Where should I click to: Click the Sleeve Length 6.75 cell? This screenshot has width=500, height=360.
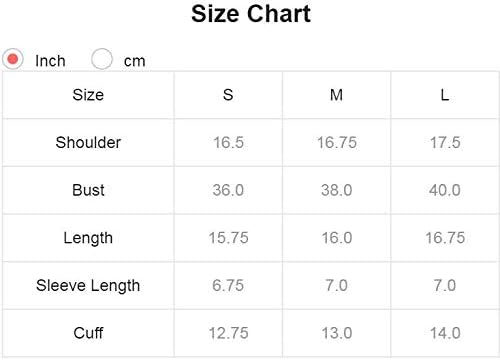click(228, 286)
